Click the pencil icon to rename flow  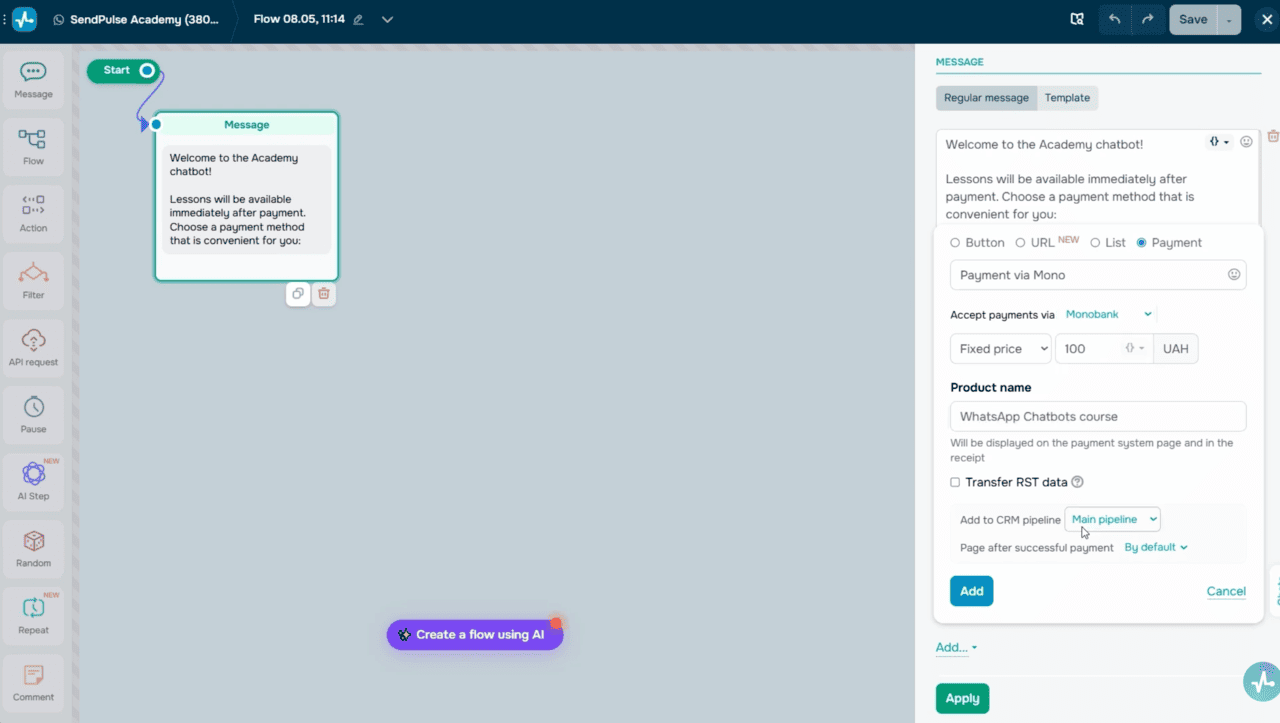359,20
